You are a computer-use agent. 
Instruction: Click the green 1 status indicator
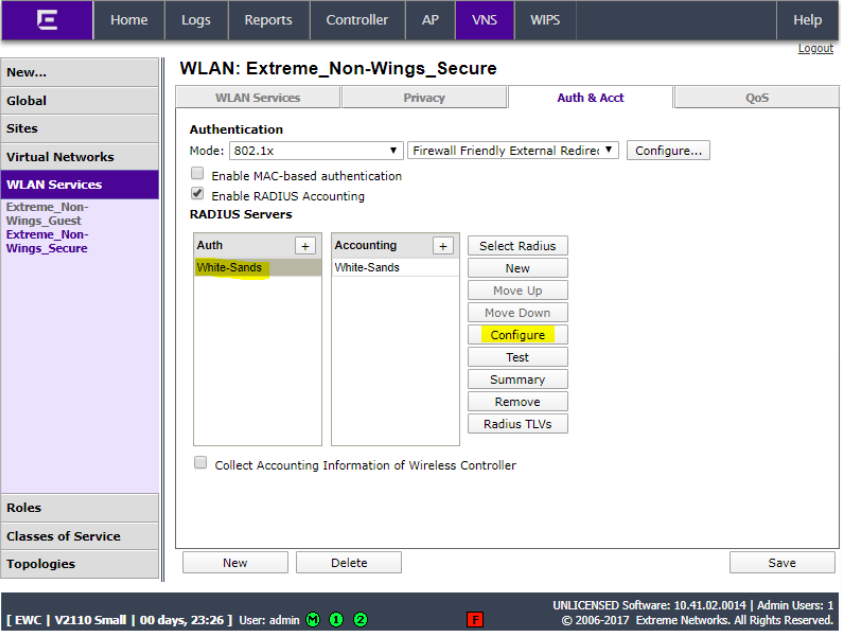tap(336, 620)
